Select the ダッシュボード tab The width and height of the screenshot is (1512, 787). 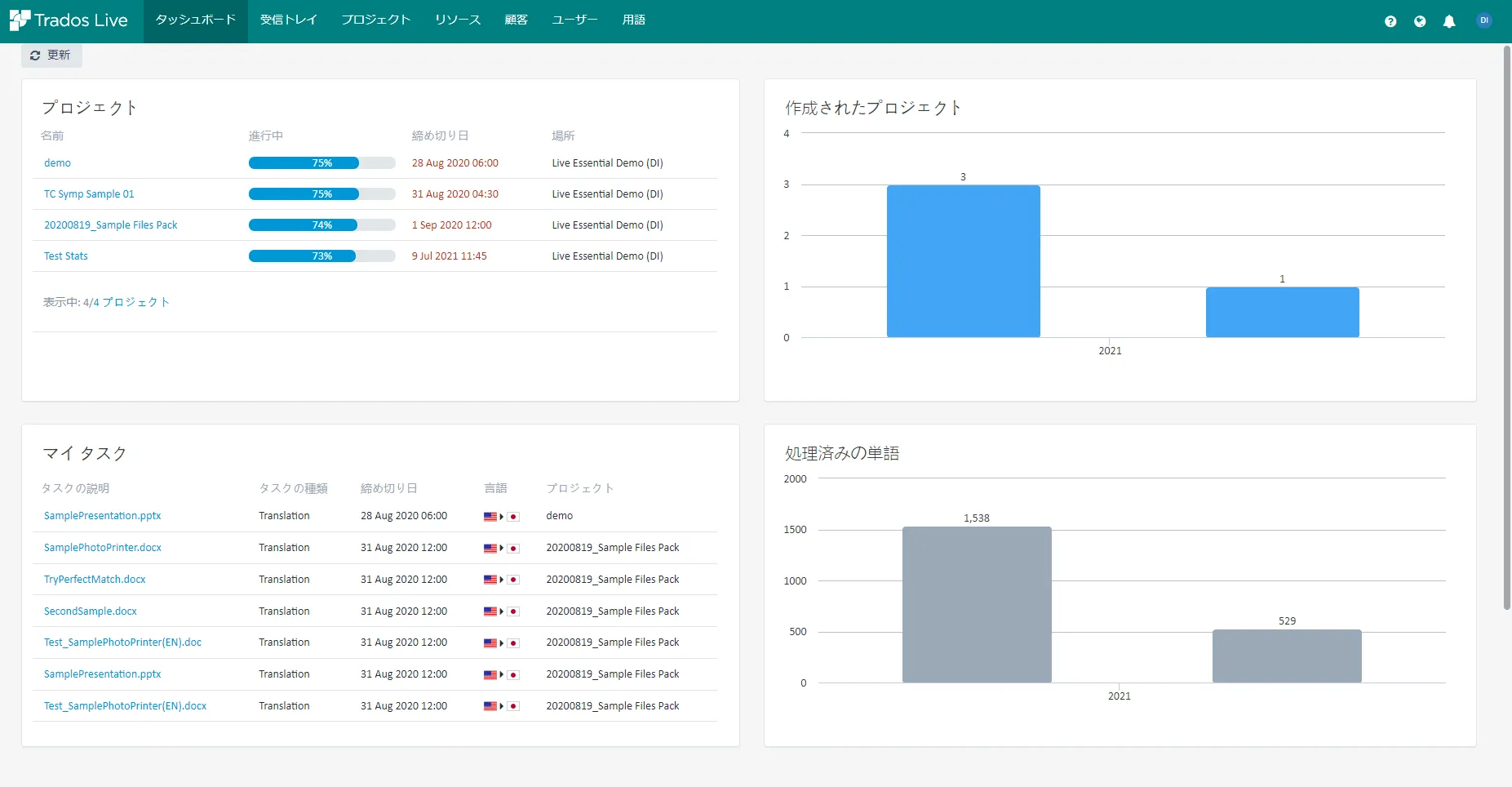[196, 20]
